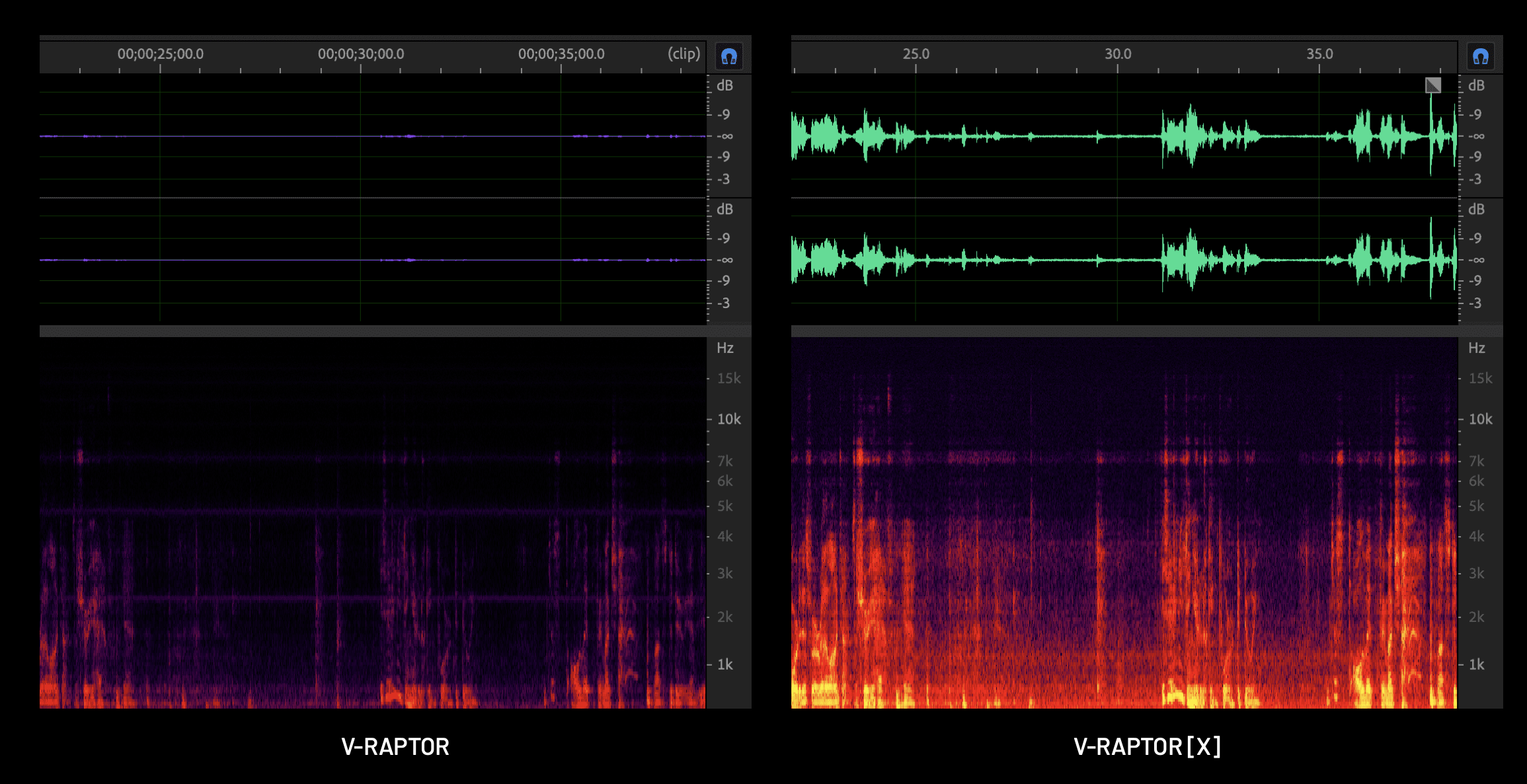
Task: Click the gray fade handle in V-RAPTOR [X] waveform
Action: pyautogui.click(x=1433, y=85)
